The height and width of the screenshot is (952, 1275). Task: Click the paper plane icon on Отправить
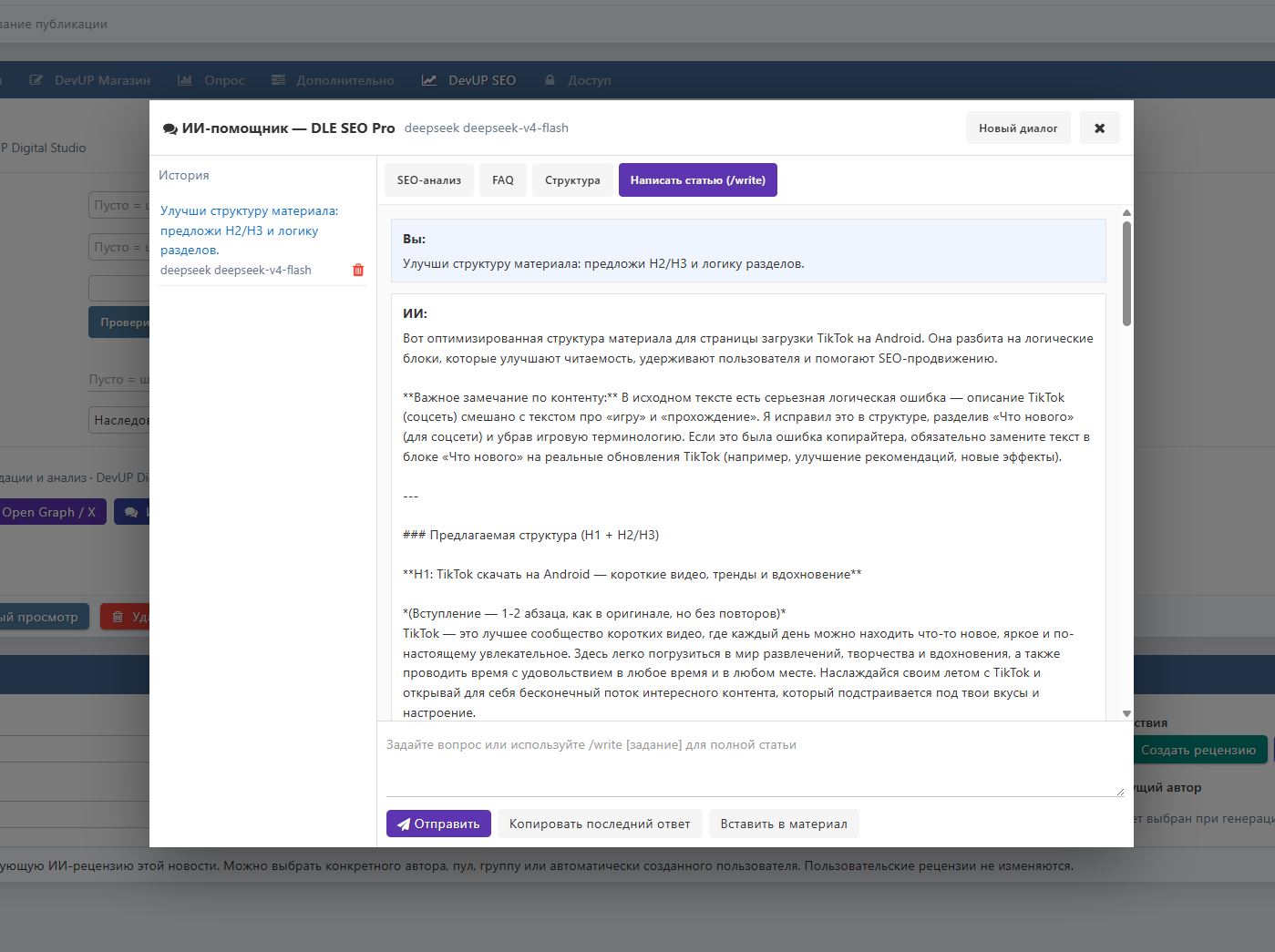pos(404,824)
